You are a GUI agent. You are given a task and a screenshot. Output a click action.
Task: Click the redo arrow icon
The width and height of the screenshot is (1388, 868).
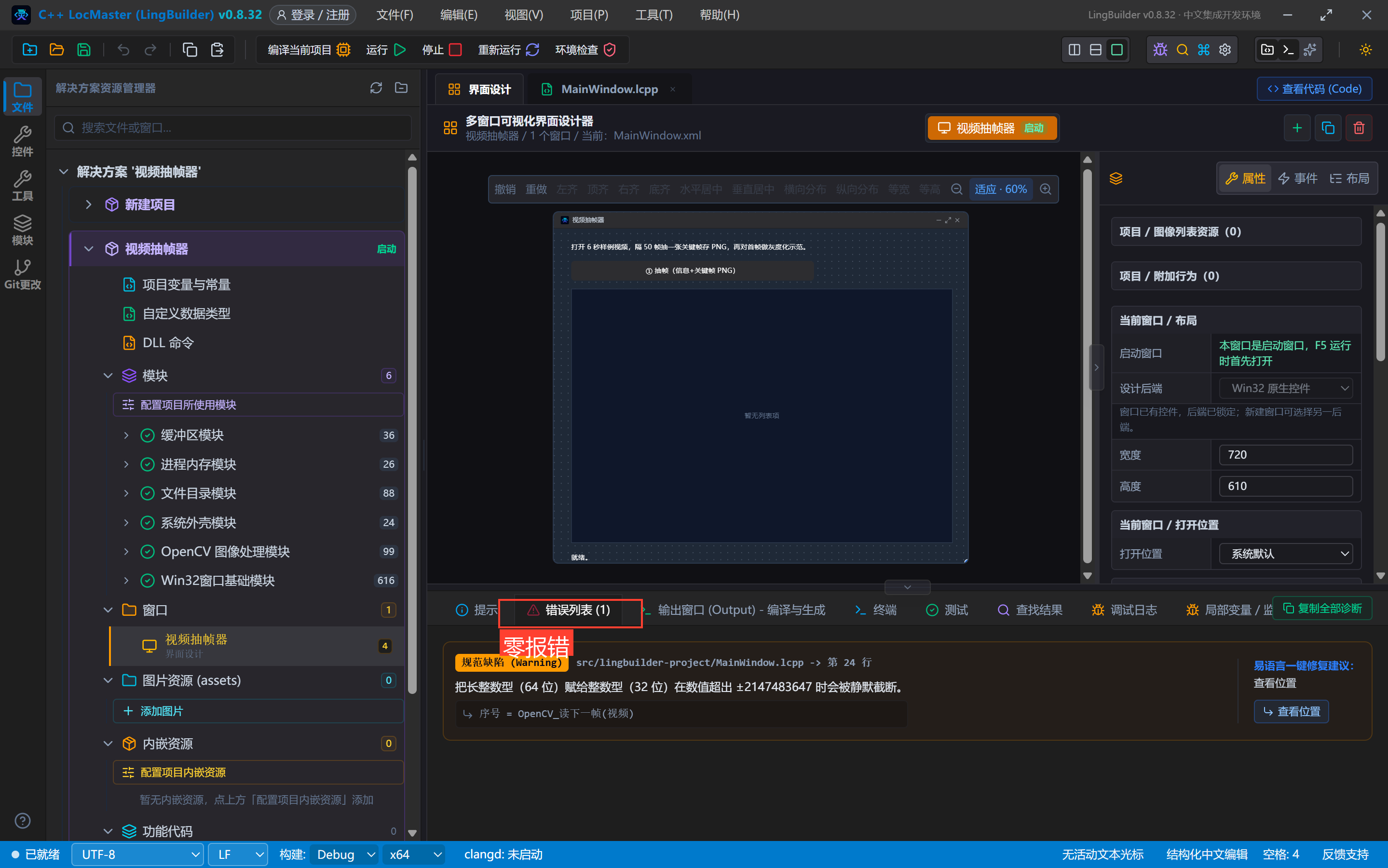click(150, 50)
